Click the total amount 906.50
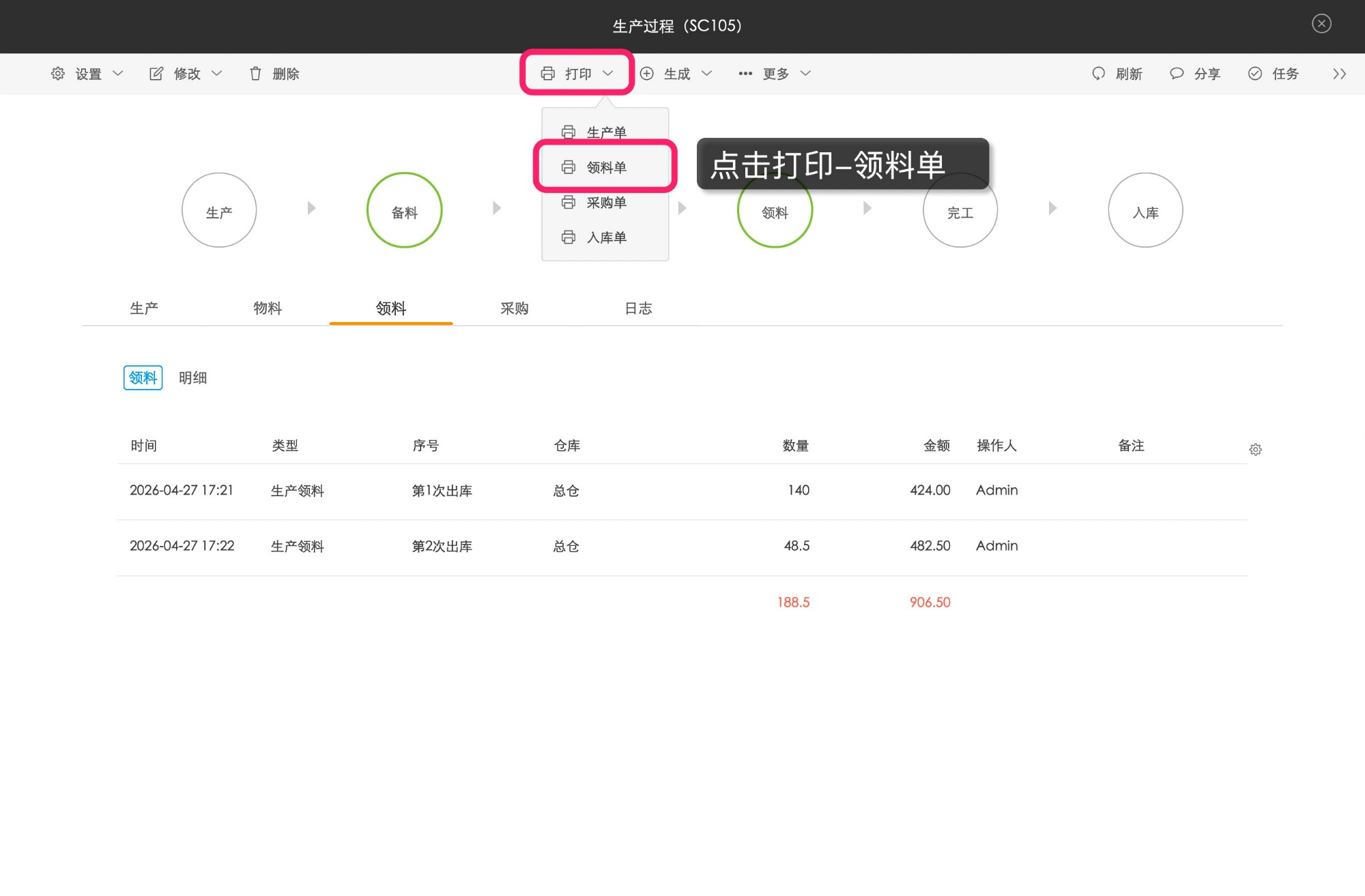Viewport: 1365px width, 896px height. (930, 602)
